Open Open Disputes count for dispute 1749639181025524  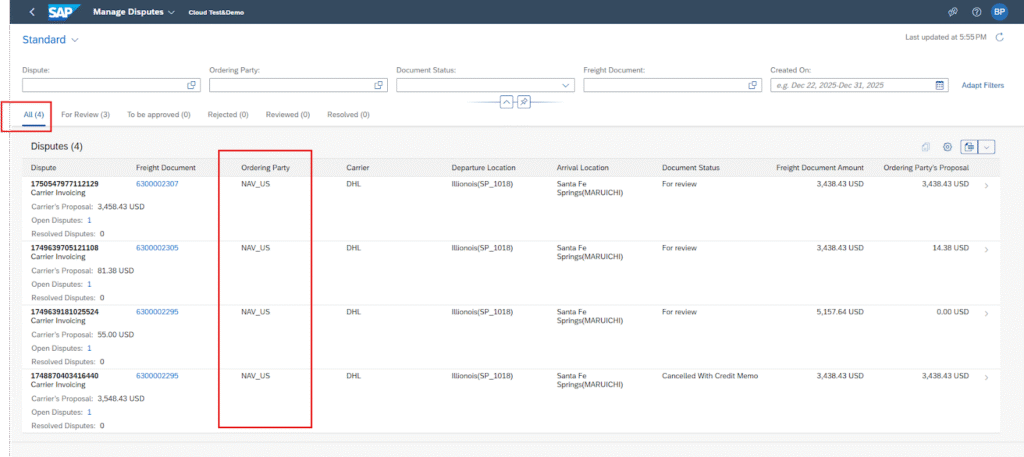click(89, 348)
